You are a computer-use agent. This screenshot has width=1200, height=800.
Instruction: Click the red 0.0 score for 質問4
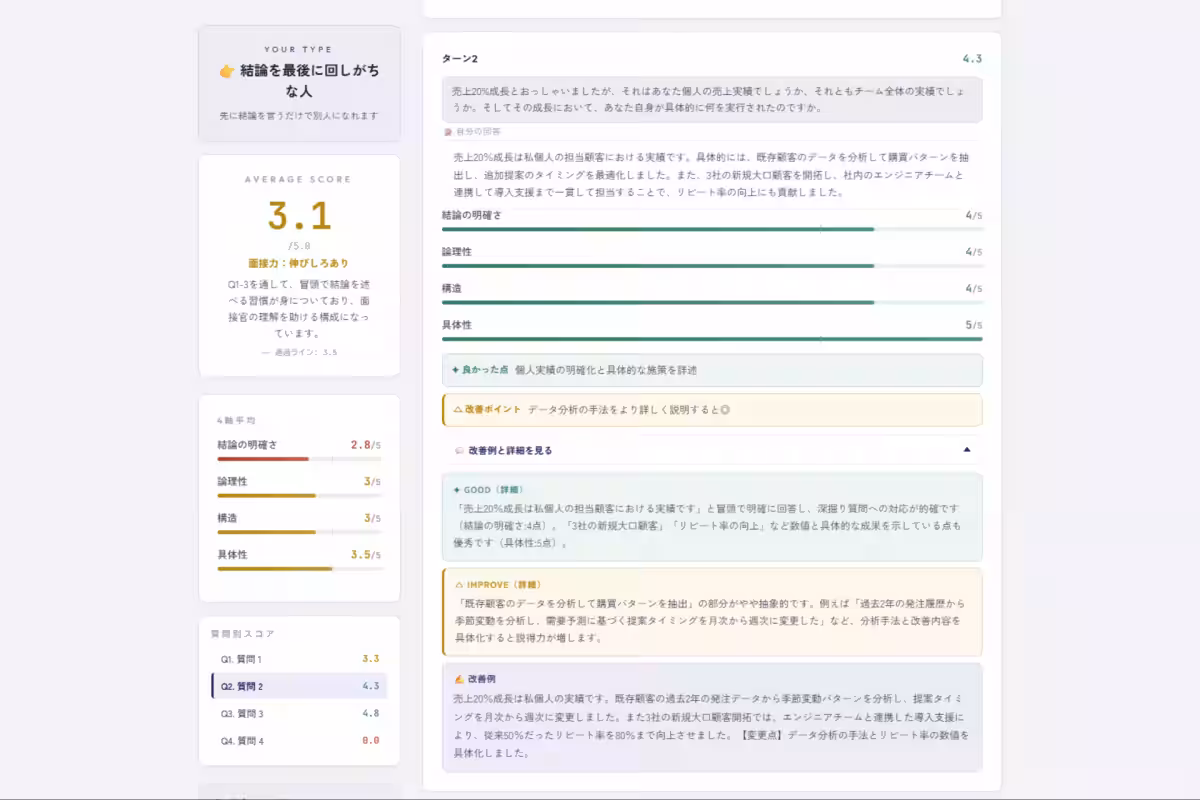pyautogui.click(x=371, y=741)
